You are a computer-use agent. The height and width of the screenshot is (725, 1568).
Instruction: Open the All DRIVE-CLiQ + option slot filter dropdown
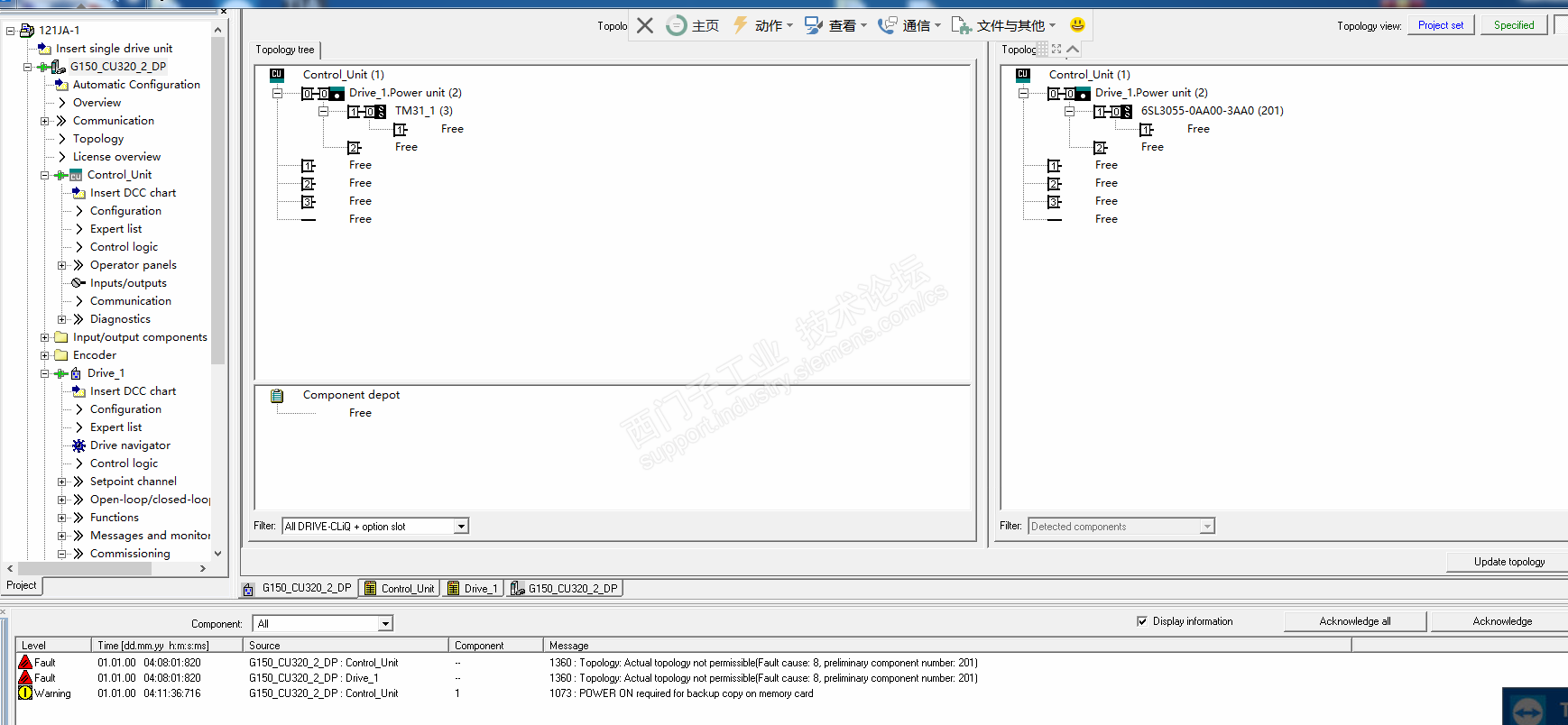click(461, 527)
